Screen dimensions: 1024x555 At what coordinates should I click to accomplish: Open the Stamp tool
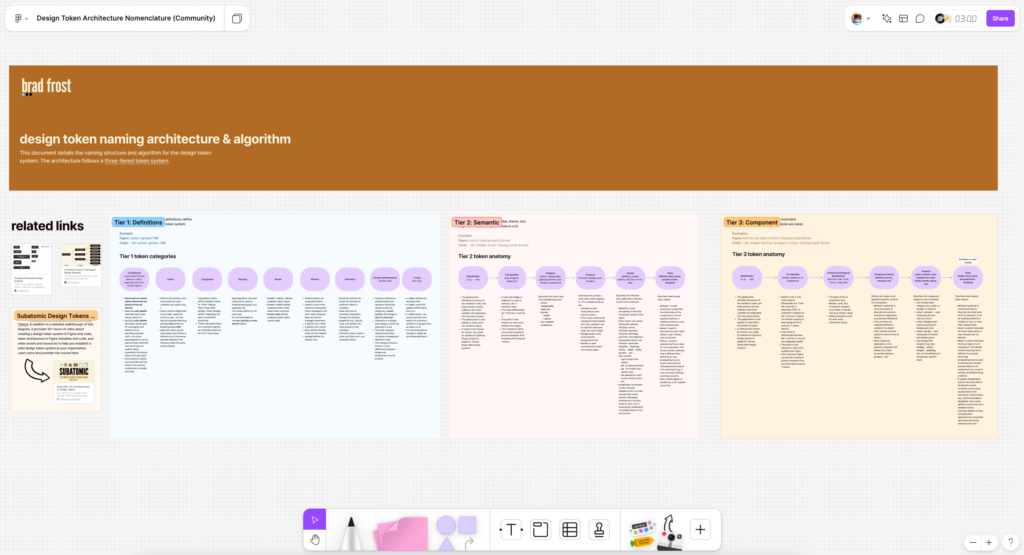(x=599, y=530)
